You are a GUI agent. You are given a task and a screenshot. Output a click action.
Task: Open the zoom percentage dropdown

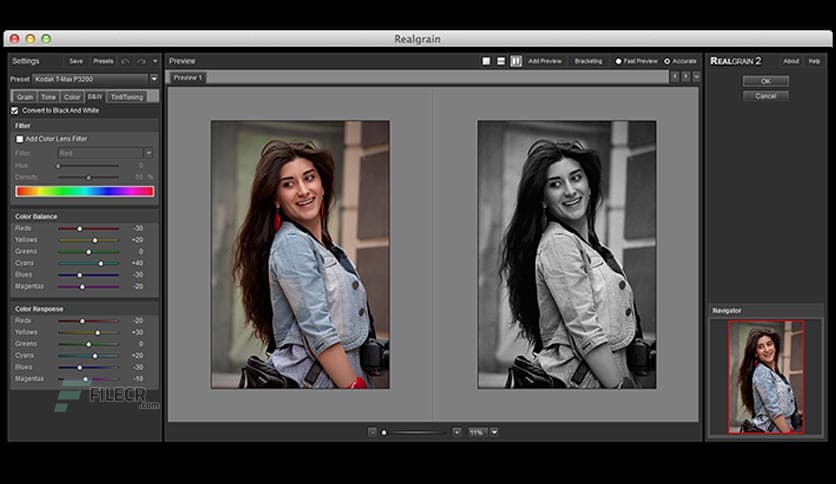pyautogui.click(x=494, y=432)
